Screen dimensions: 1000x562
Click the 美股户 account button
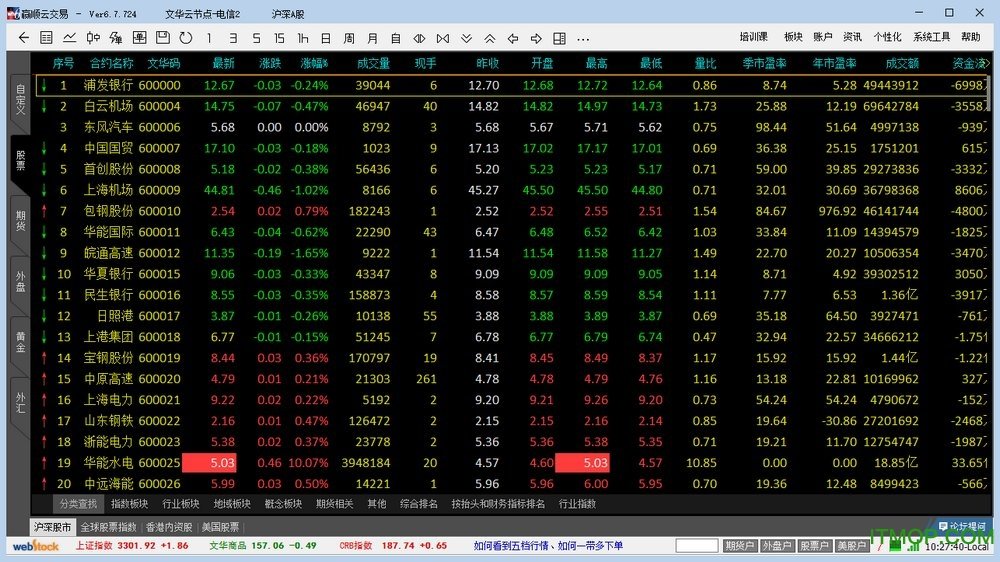click(x=851, y=546)
